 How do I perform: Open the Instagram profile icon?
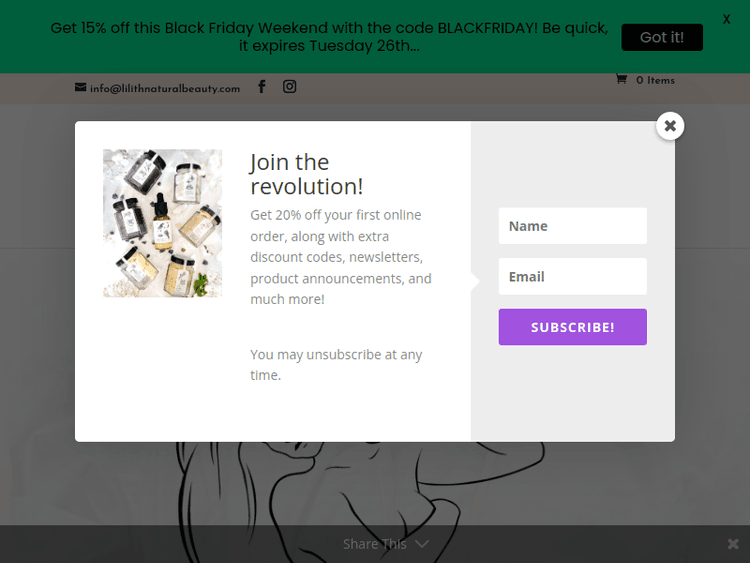(289, 87)
